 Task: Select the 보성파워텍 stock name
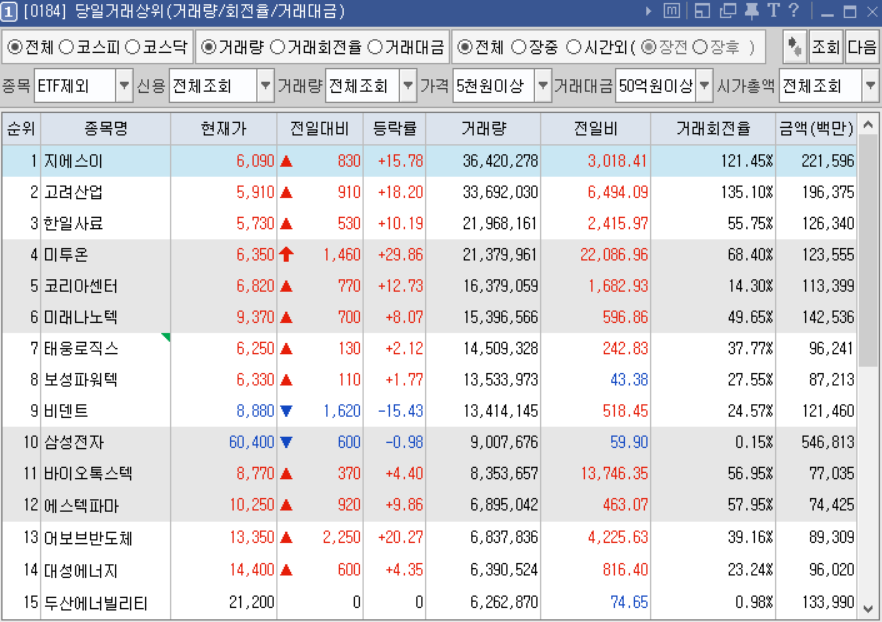pos(81,380)
